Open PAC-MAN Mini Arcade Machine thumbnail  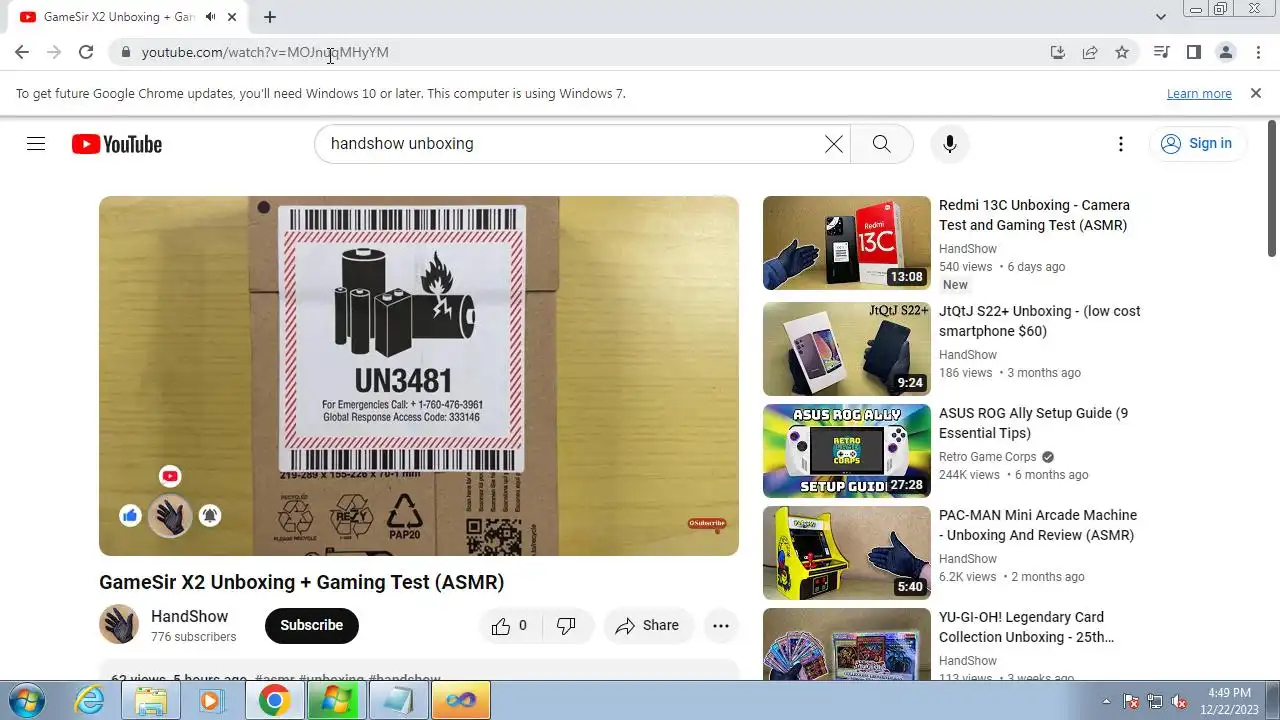[x=847, y=553]
